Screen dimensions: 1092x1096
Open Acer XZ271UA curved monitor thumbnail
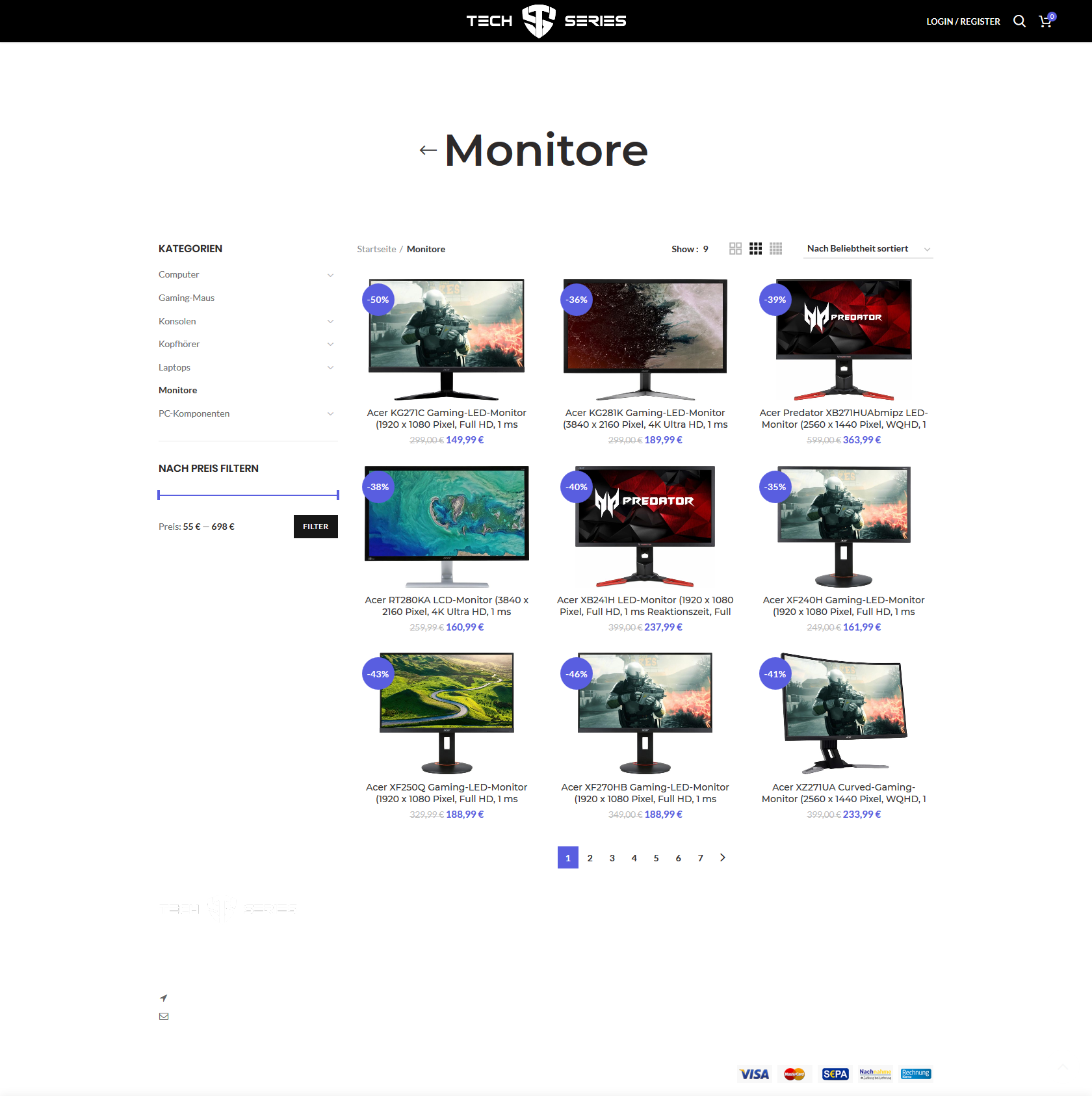tap(844, 714)
